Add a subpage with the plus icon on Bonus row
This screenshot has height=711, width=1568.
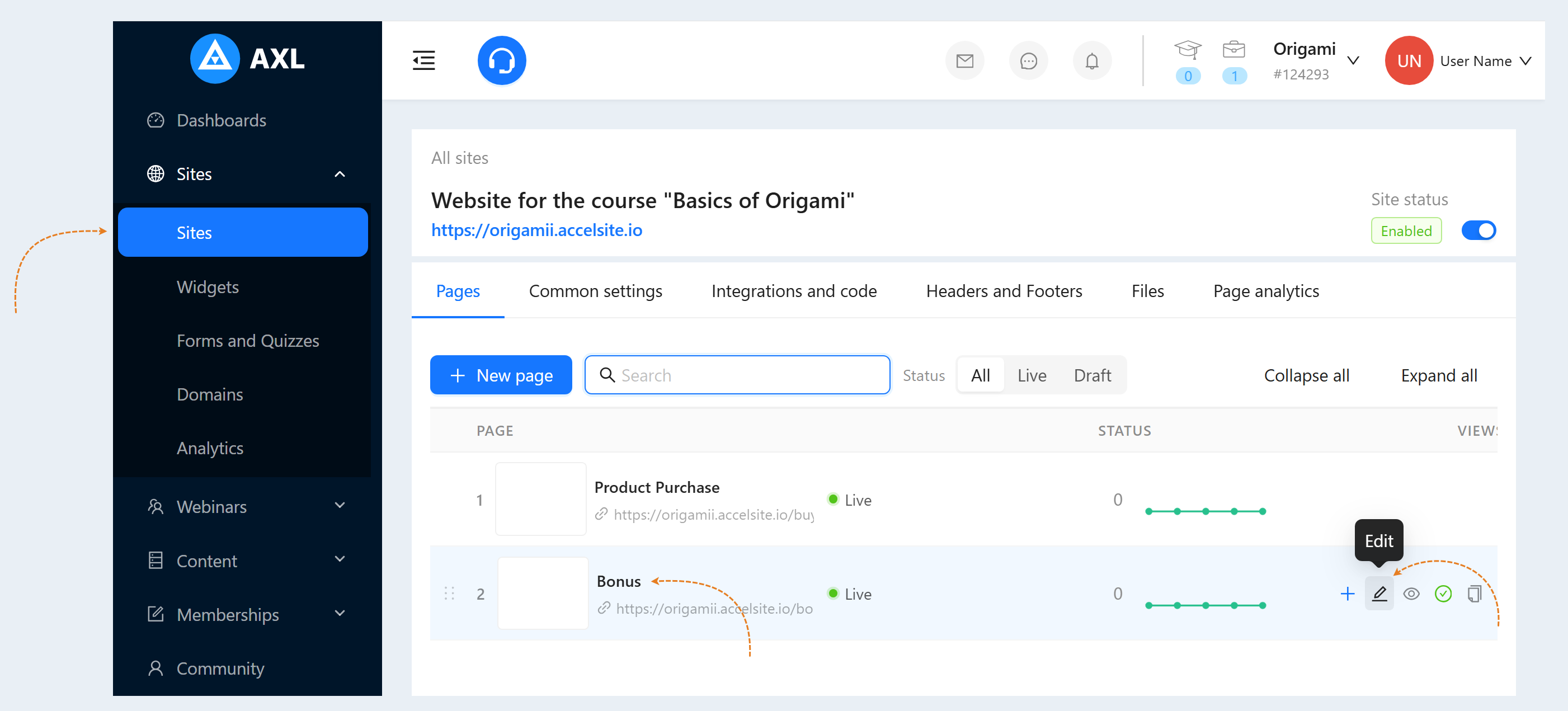(1347, 594)
